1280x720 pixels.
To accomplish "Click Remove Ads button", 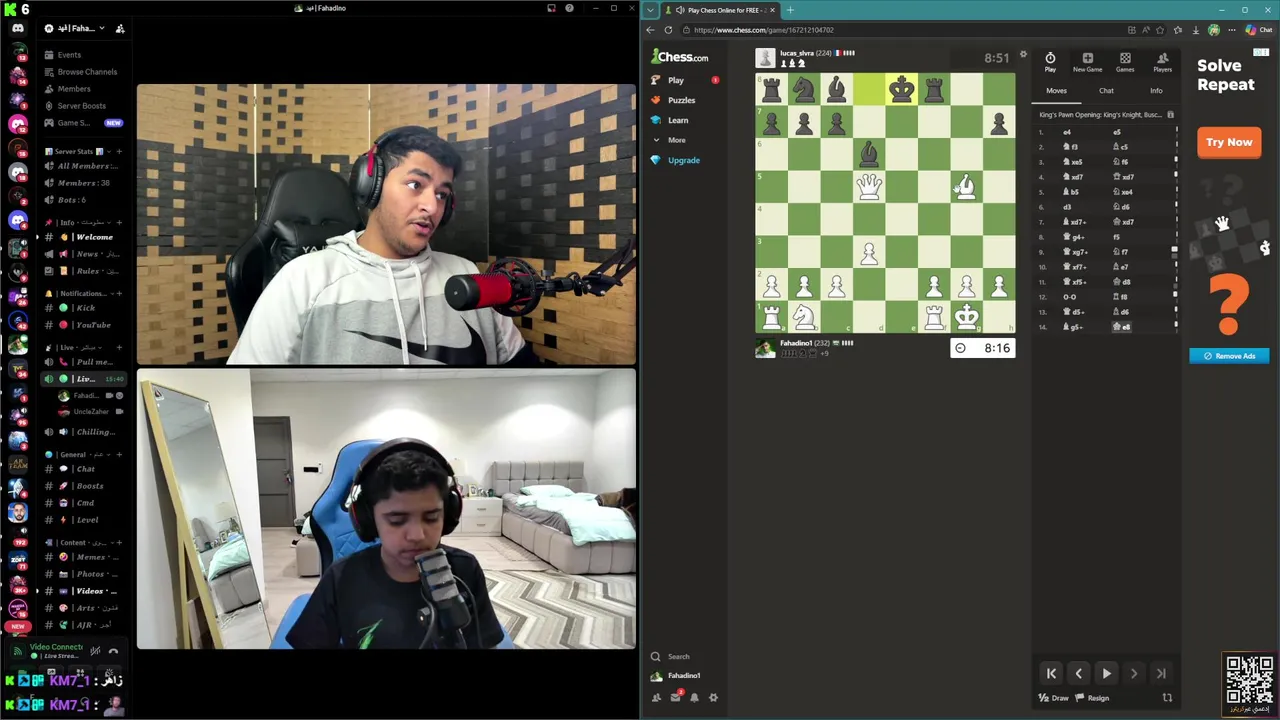I will (x=1229, y=356).
